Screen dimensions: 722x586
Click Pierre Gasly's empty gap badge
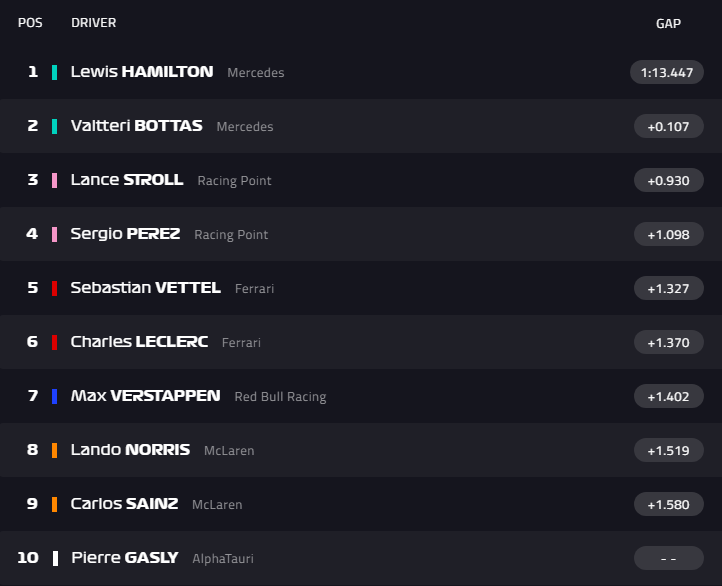[x=668, y=558]
